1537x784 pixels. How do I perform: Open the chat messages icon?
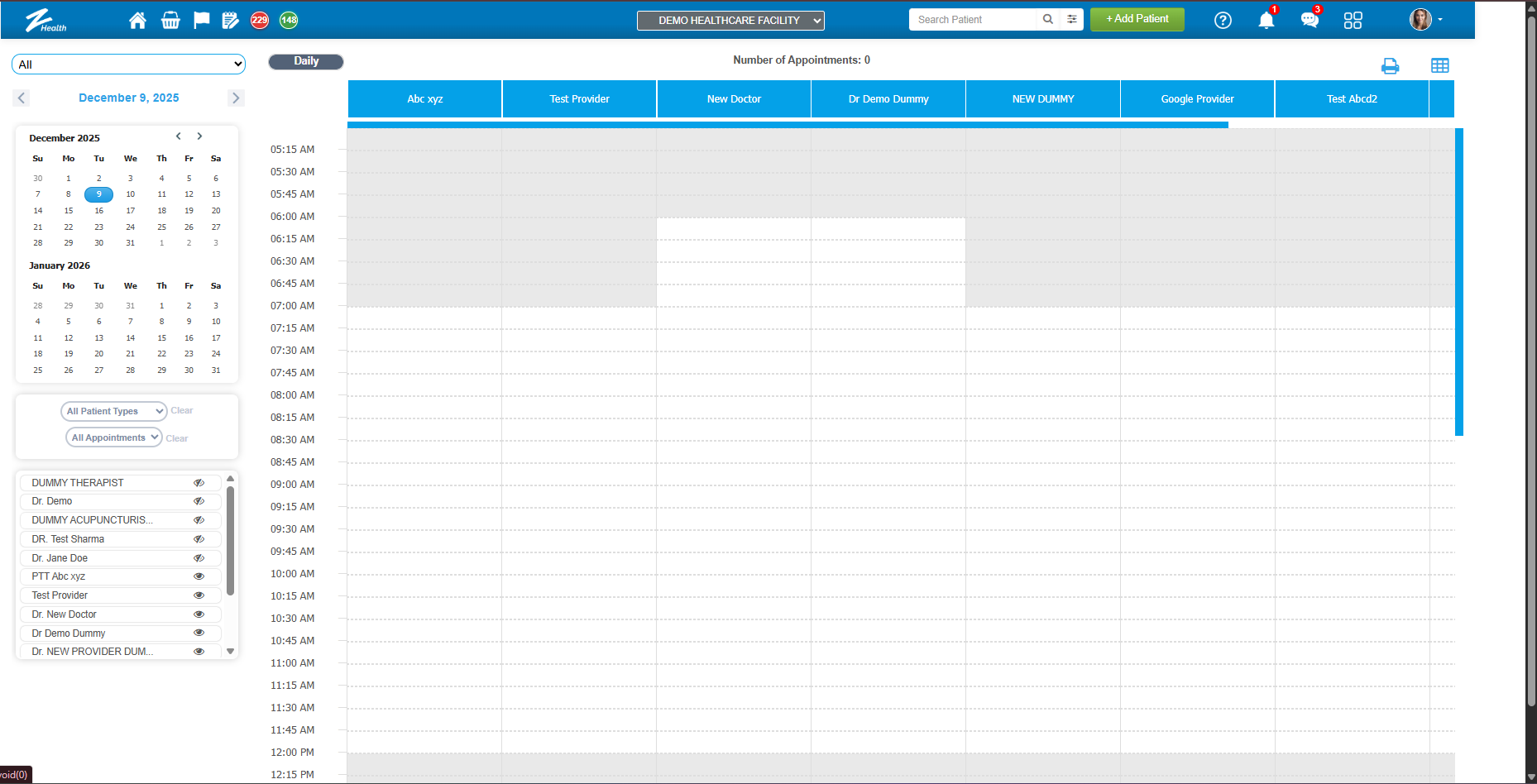point(1309,21)
